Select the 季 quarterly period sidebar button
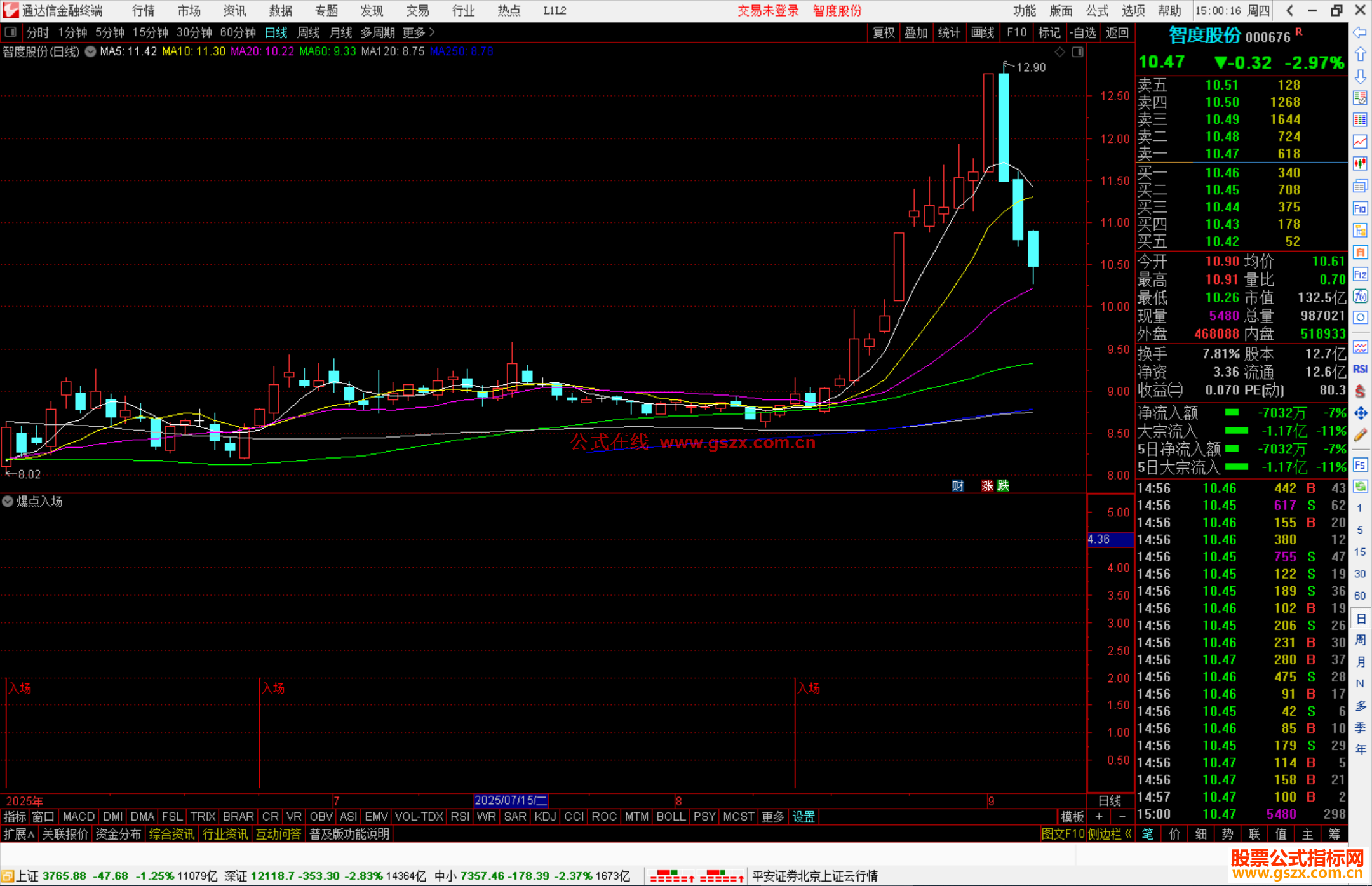Image resolution: width=1372 pixels, height=886 pixels. (x=1360, y=728)
